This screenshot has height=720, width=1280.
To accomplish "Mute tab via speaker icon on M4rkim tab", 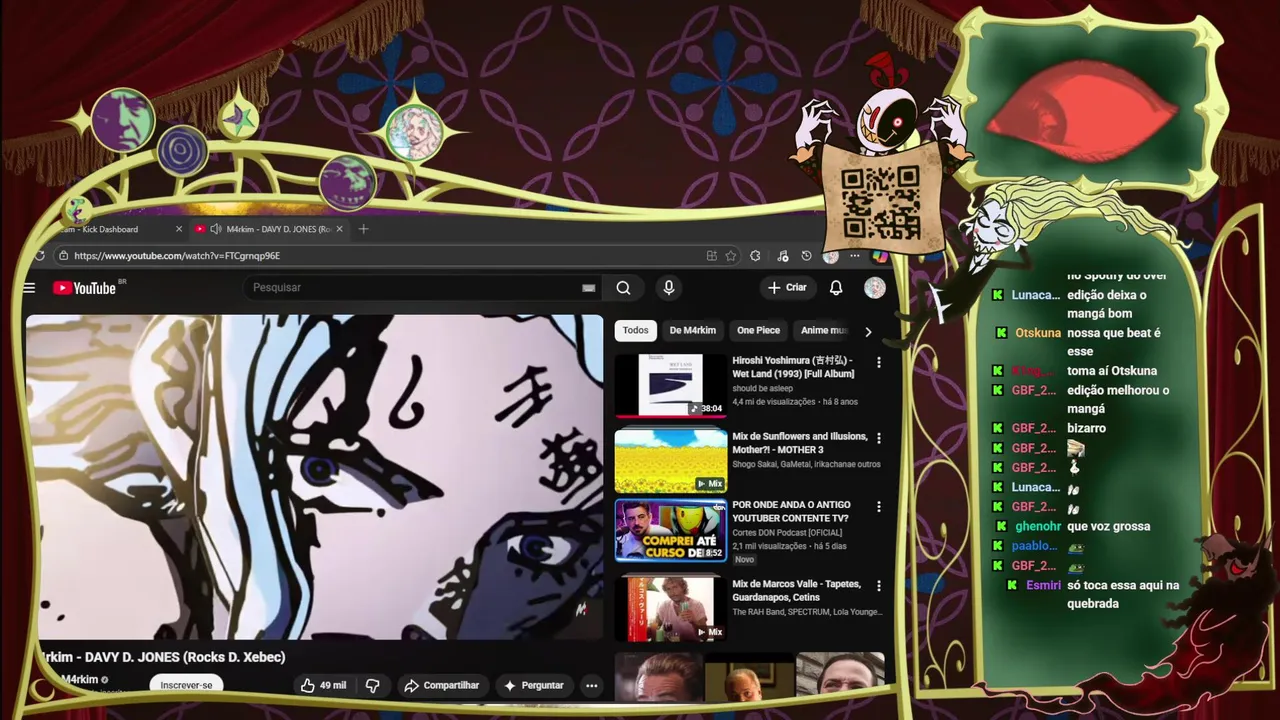I will [x=215, y=229].
